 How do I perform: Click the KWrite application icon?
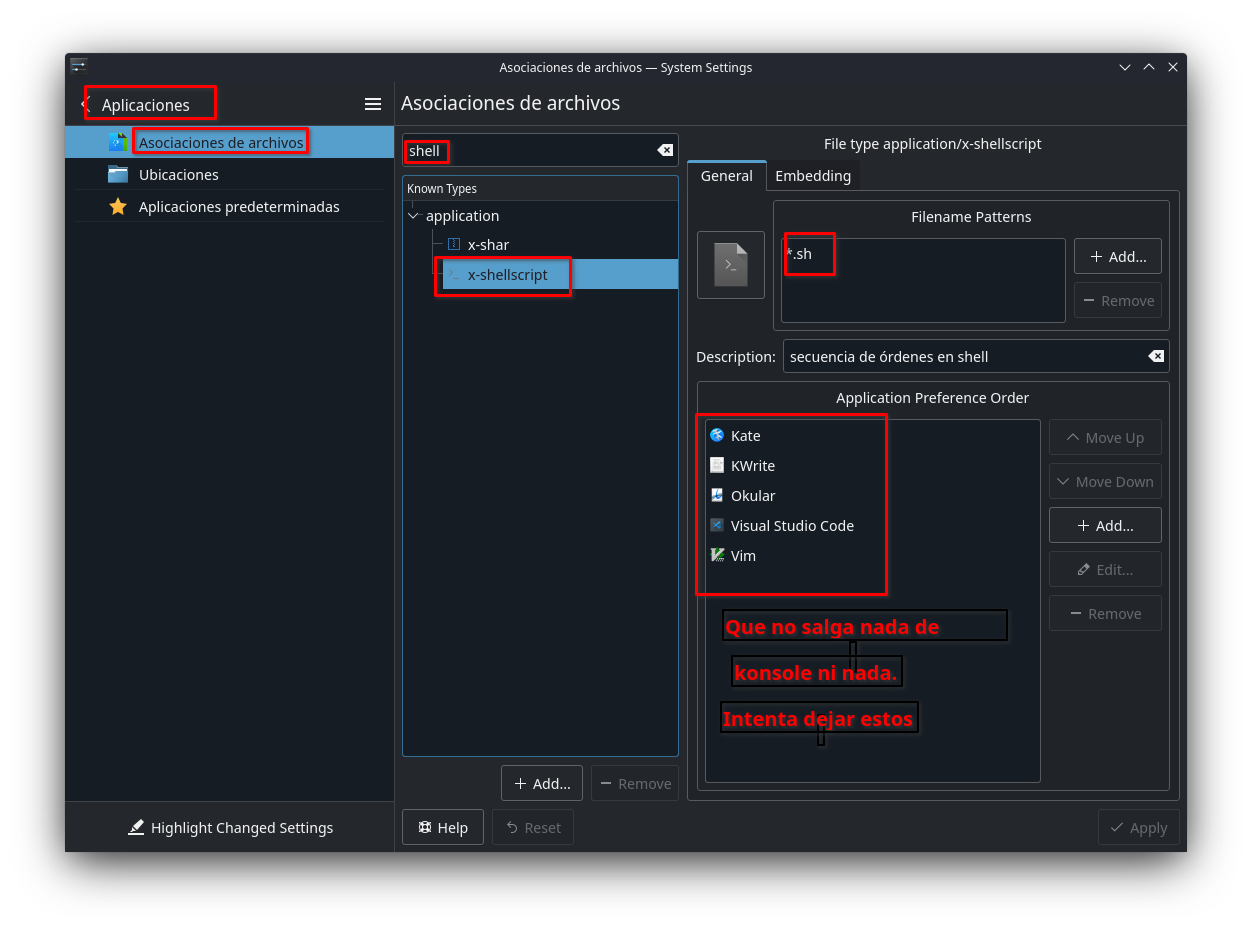click(717, 465)
